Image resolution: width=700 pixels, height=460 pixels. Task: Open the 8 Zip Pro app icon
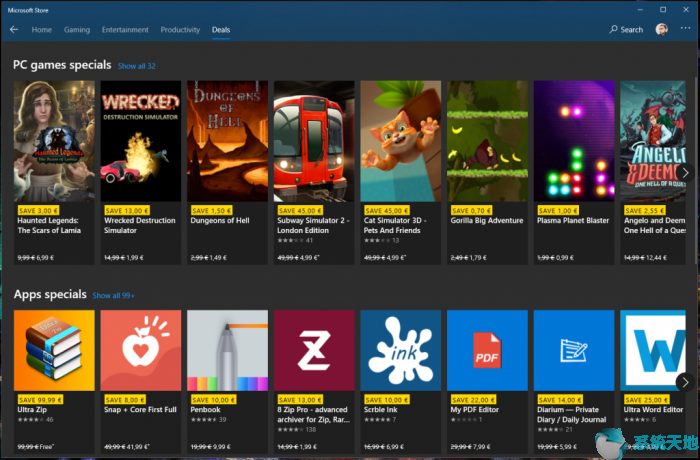coord(314,351)
